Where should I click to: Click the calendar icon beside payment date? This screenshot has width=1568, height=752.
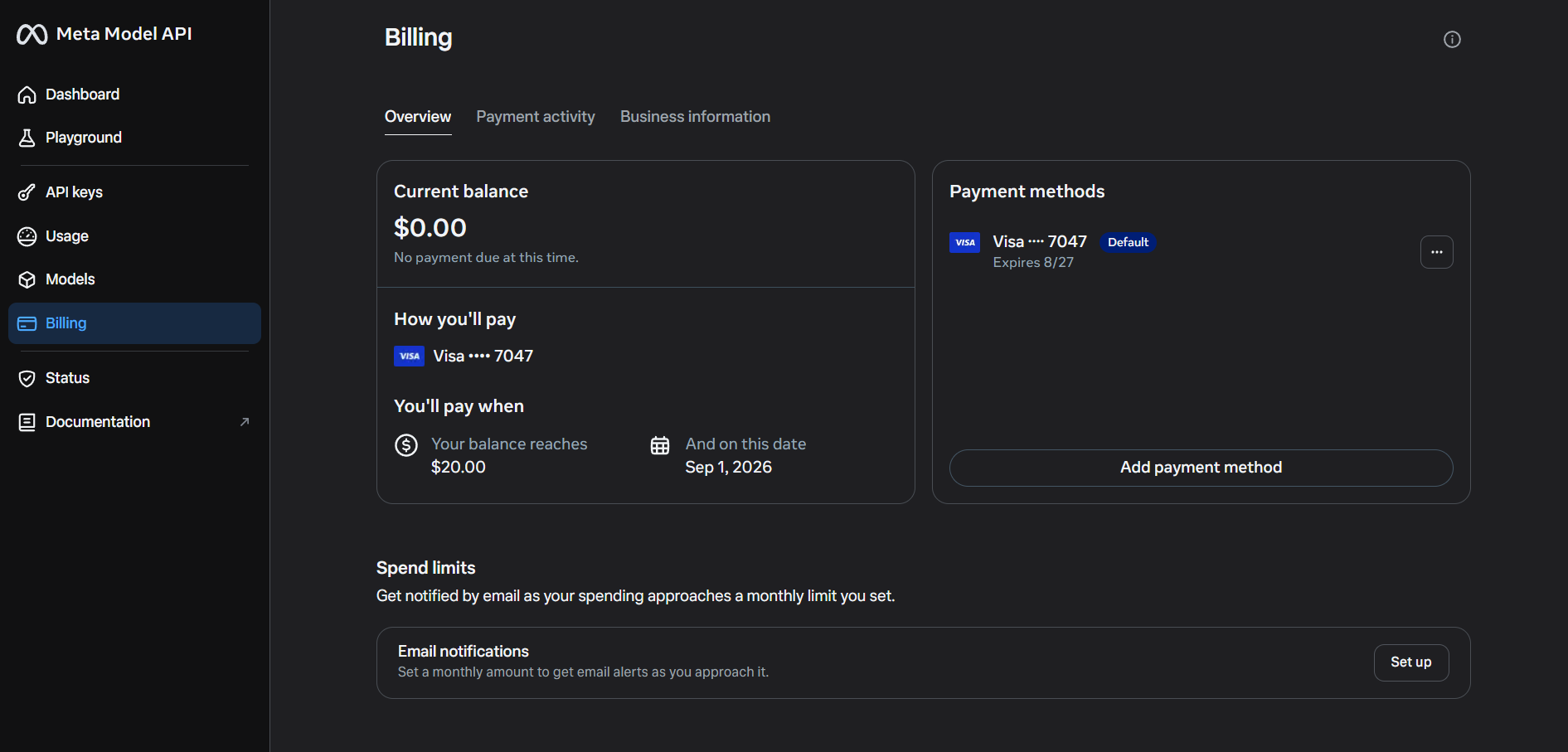[660, 445]
